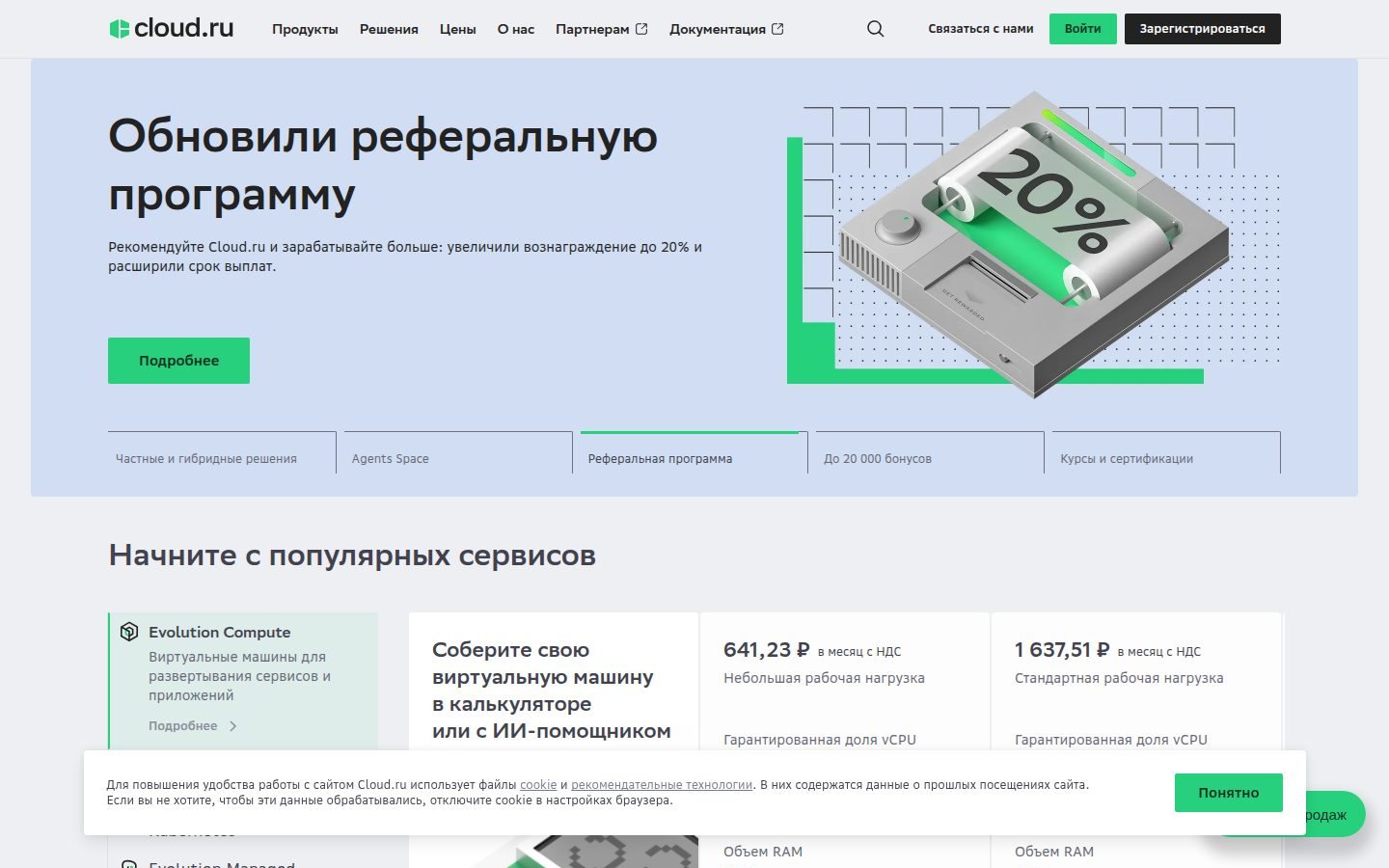
Task: Switch to Частные и гибридные решения slide
Action: pyautogui.click(x=222, y=452)
